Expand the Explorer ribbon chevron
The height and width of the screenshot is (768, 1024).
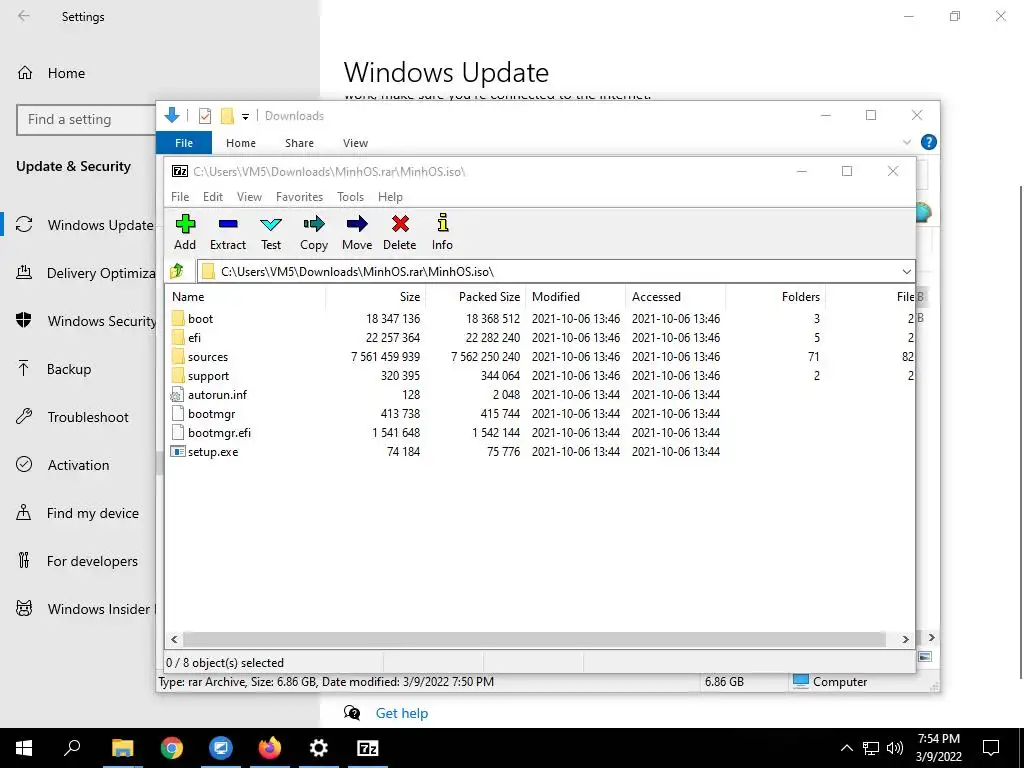[906, 142]
